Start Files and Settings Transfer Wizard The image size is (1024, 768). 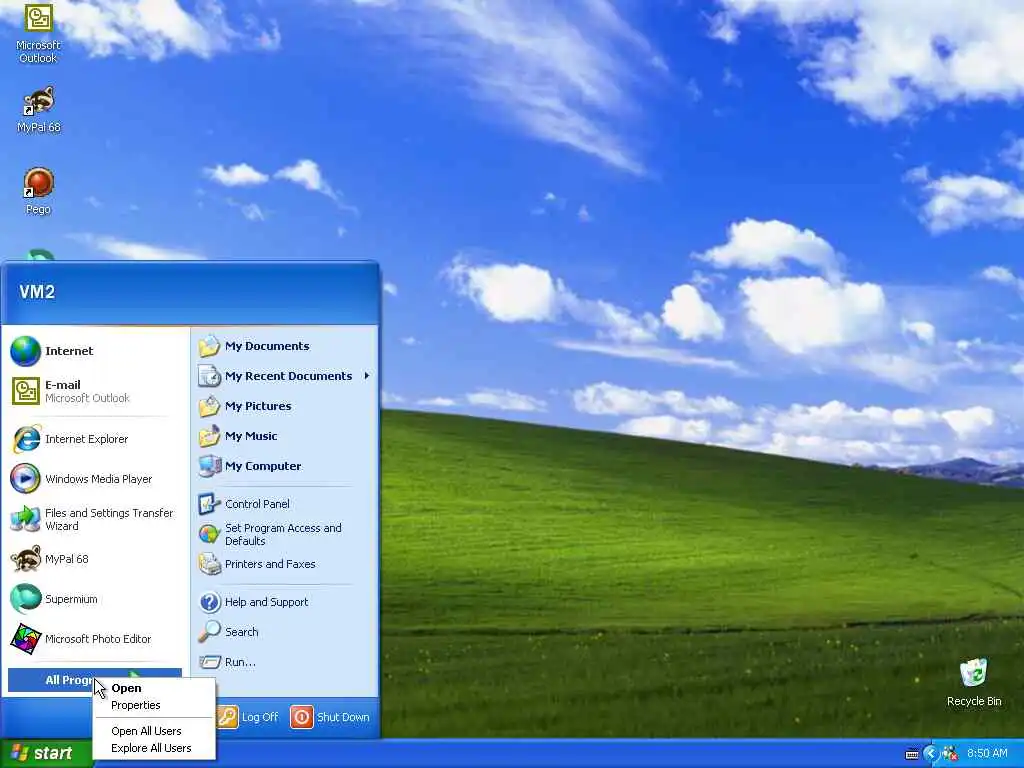[95, 519]
